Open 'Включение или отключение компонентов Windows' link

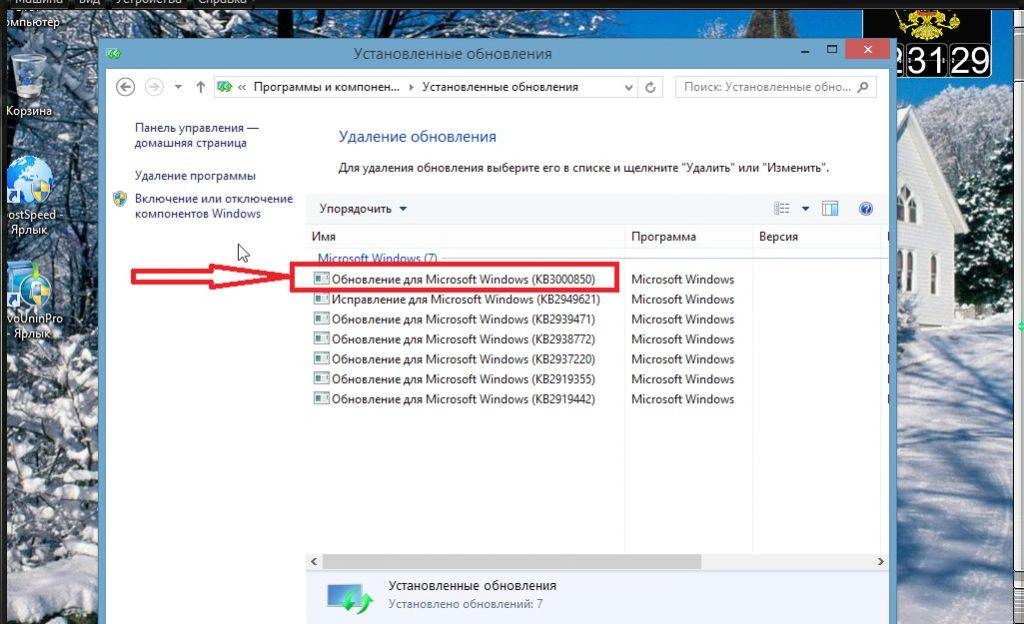tap(214, 206)
